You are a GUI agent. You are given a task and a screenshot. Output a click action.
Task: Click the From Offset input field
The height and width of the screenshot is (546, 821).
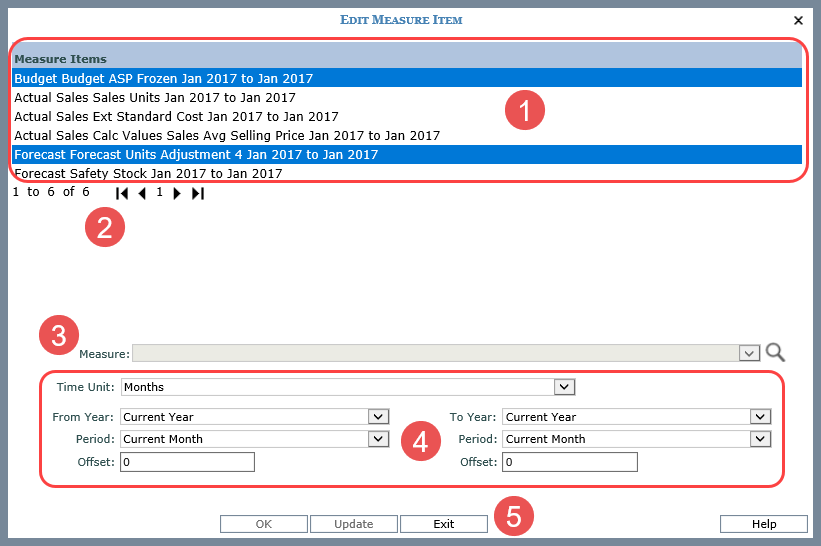coord(187,462)
